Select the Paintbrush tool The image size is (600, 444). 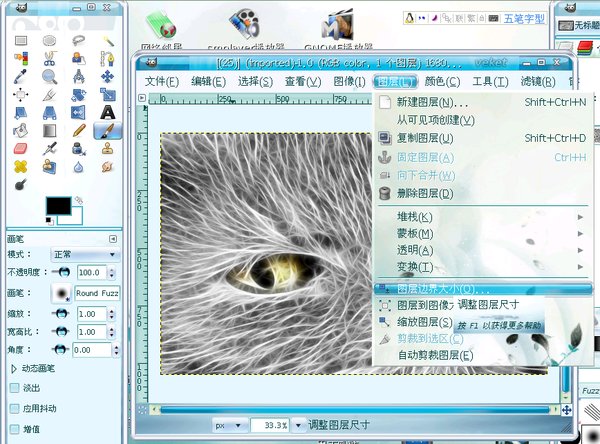[x=108, y=131]
